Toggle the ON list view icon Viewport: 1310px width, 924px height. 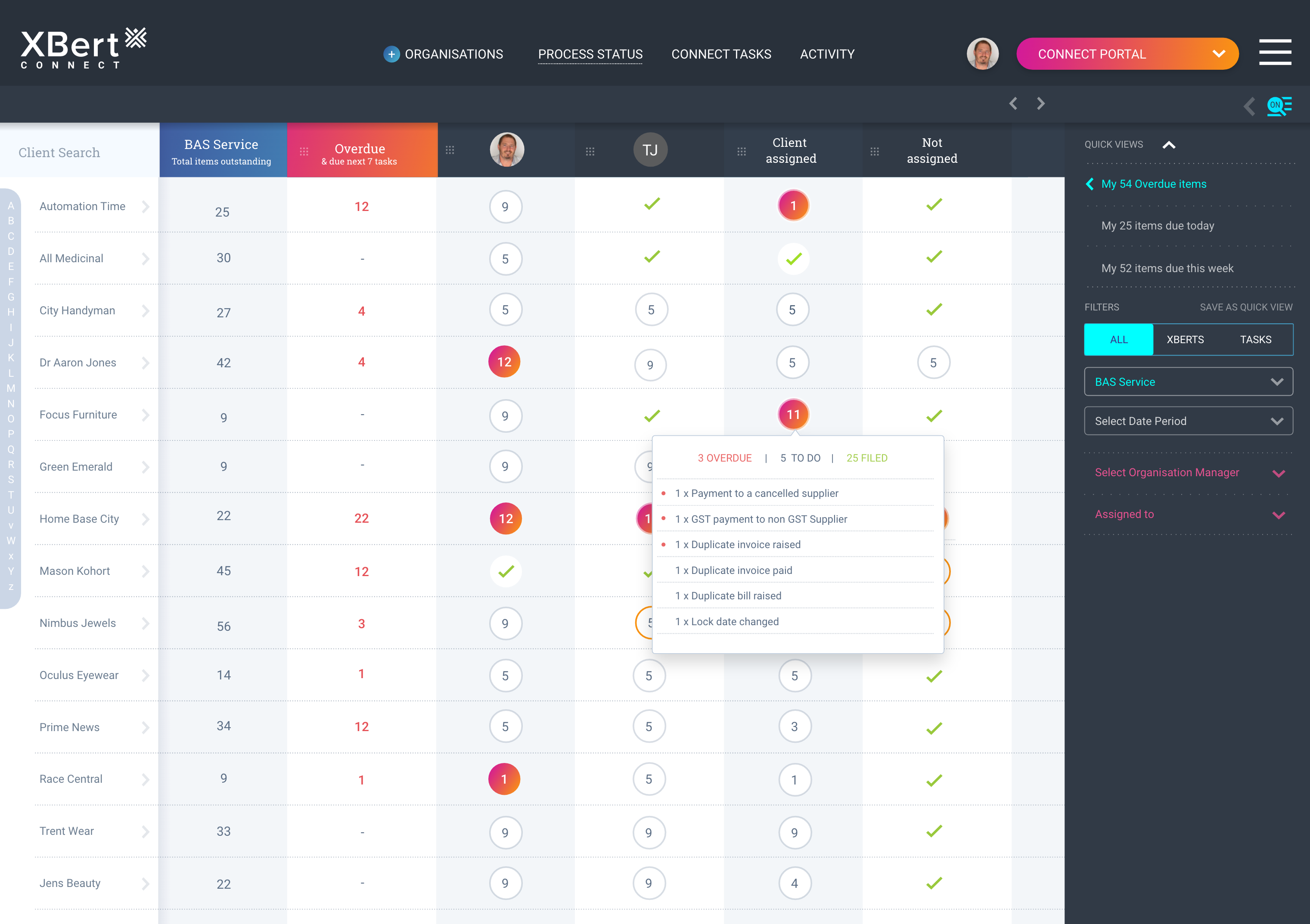[1279, 106]
